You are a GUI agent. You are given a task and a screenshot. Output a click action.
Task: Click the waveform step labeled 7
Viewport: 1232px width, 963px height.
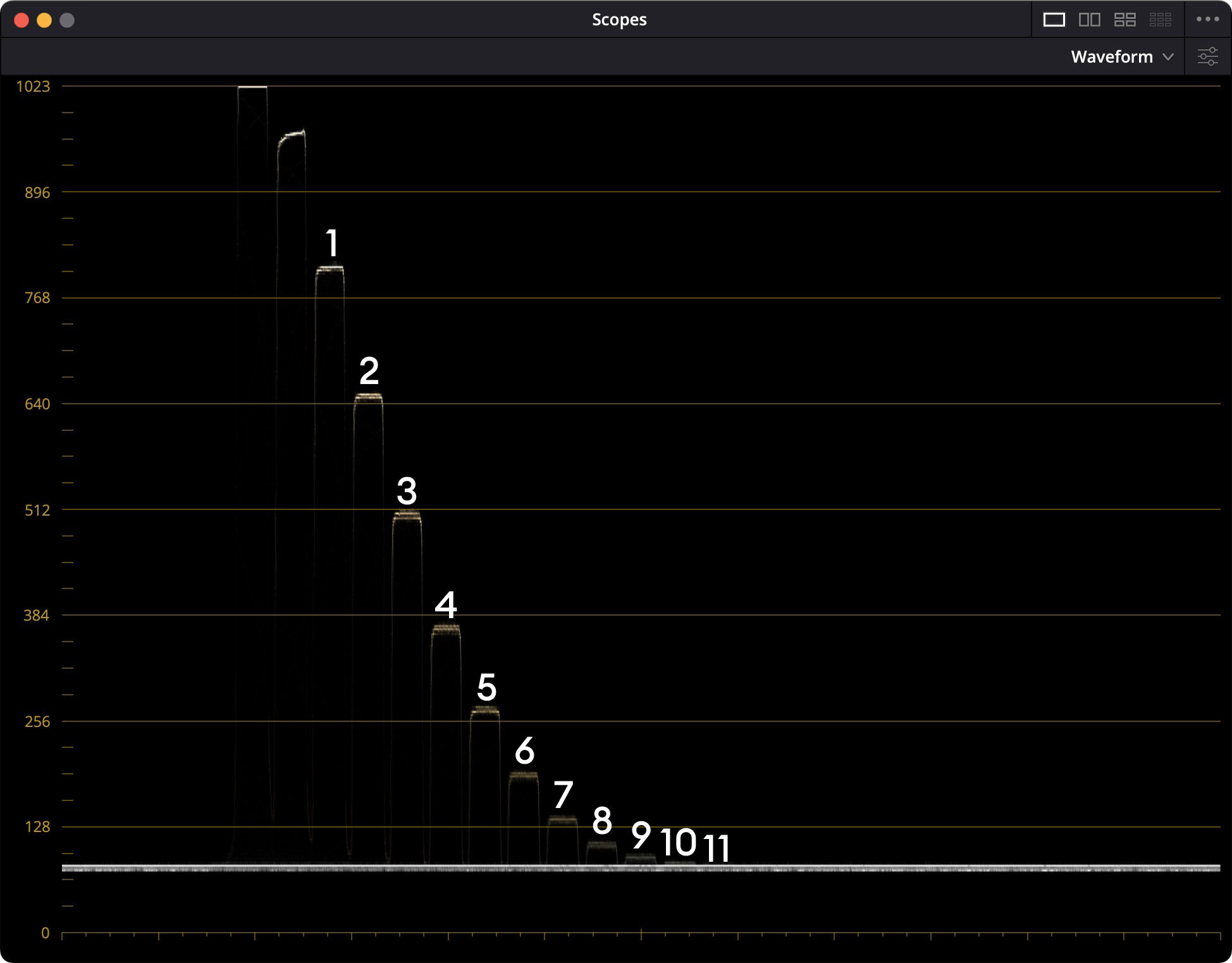coord(562,820)
